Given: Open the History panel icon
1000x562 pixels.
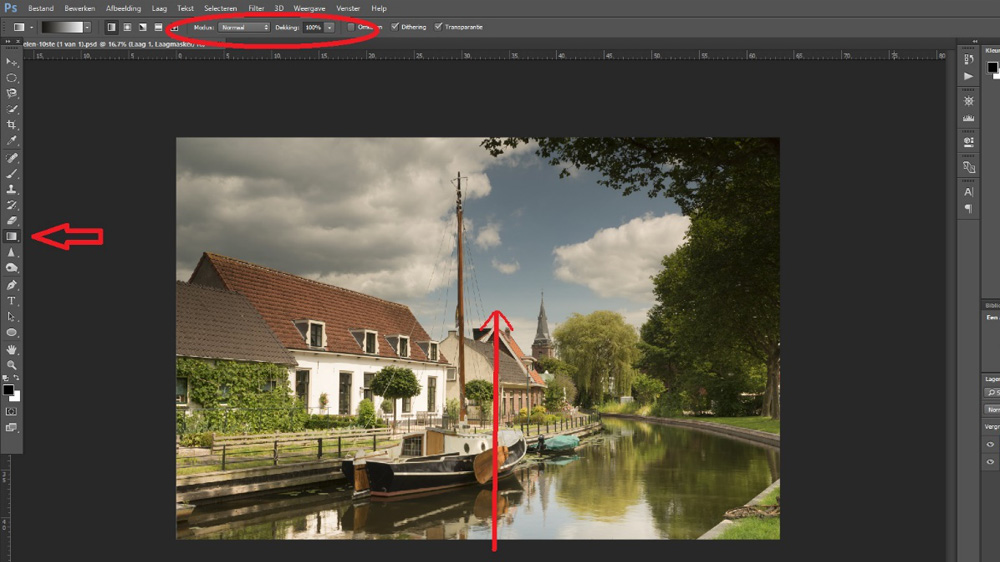Looking at the screenshot, I should click(x=969, y=59).
